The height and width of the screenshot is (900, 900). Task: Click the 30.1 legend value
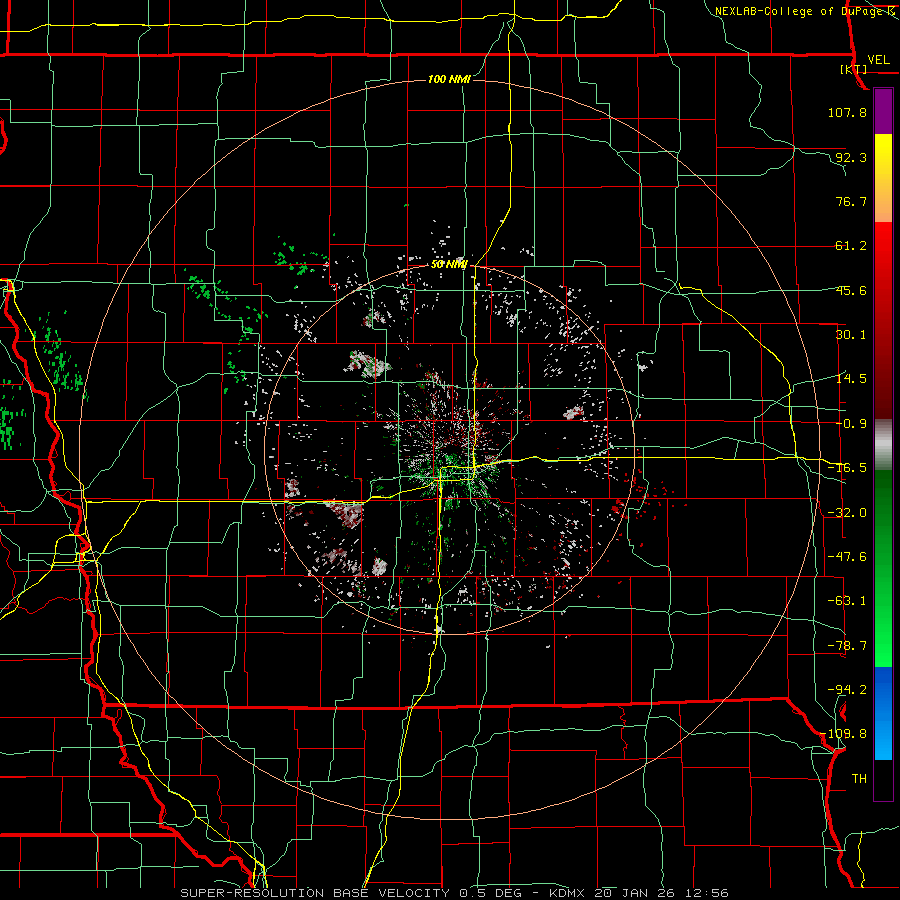pyautogui.click(x=851, y=335)
